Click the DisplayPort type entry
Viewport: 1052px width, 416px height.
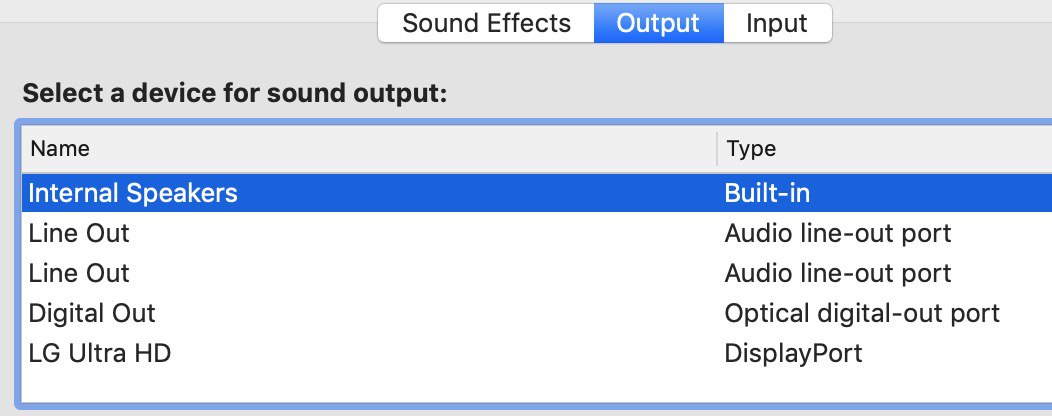click(x=793, y=354)
